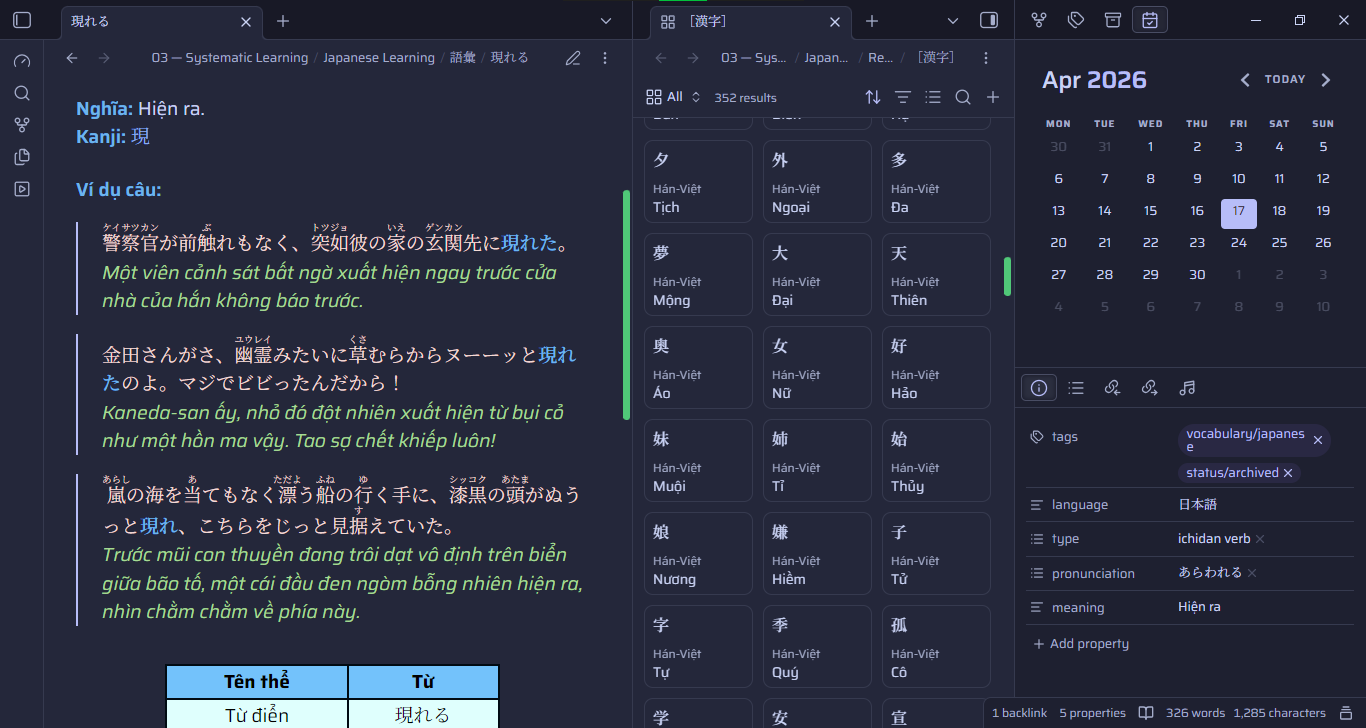Open filter options in [漢字] toolbar
Screen dimensions: 1366x728
(x=903, y=97)
